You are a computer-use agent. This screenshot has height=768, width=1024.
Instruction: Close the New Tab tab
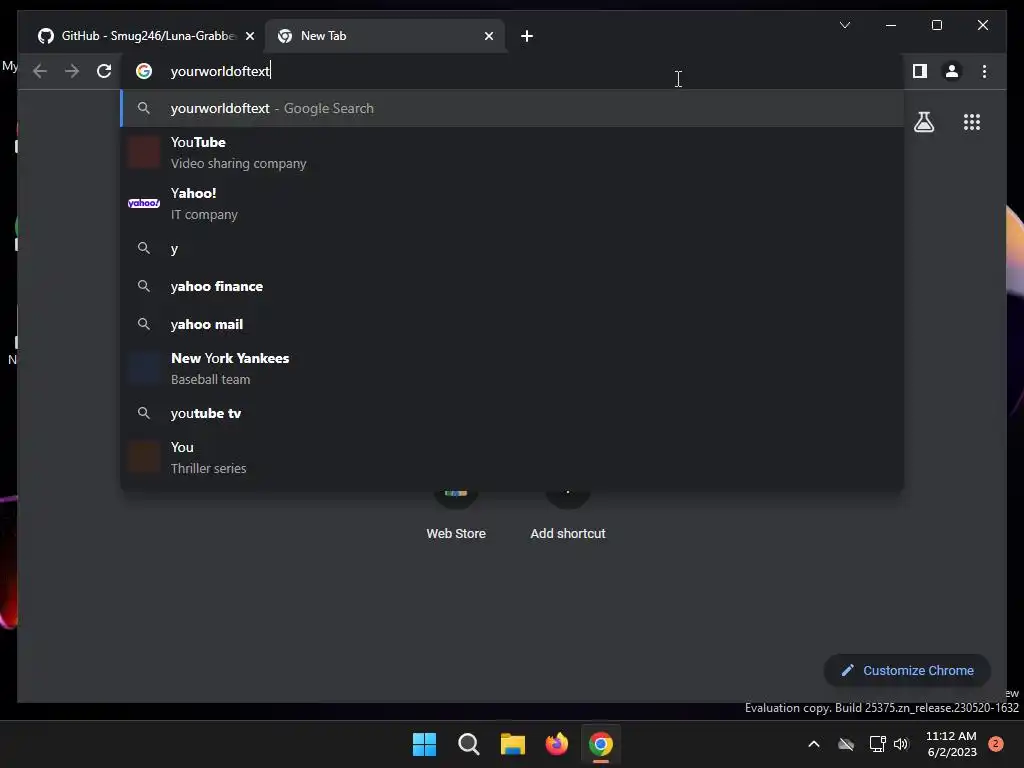488,36
